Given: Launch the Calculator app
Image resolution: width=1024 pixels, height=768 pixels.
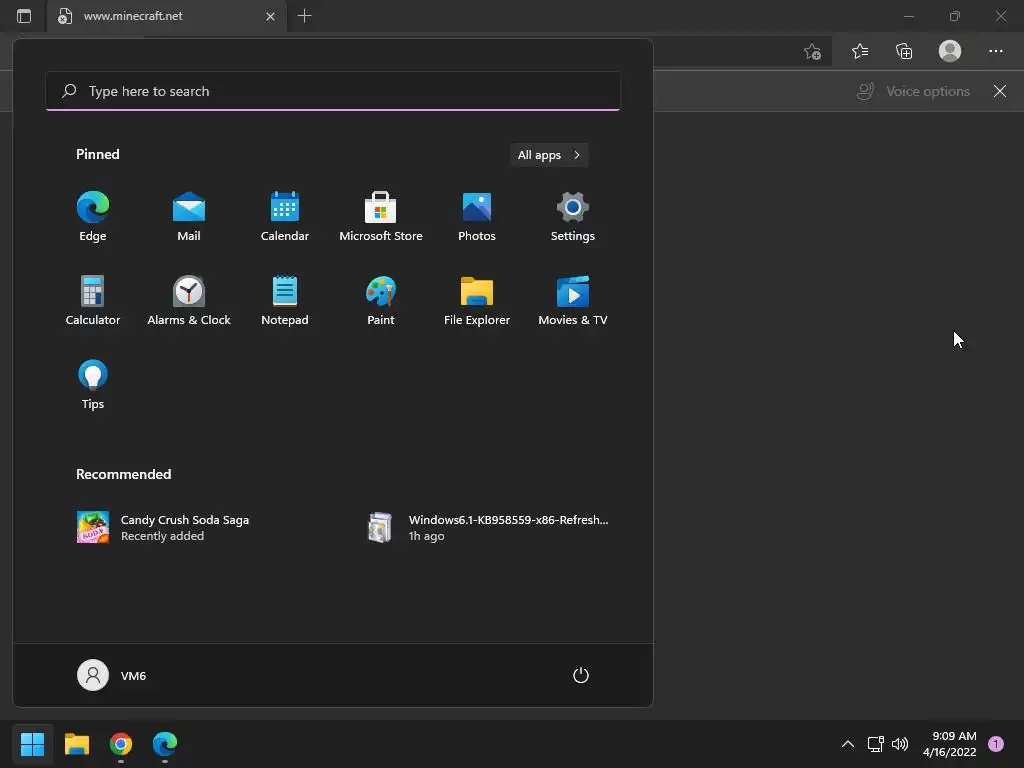Looking at the screenshot, I should 93,301.
